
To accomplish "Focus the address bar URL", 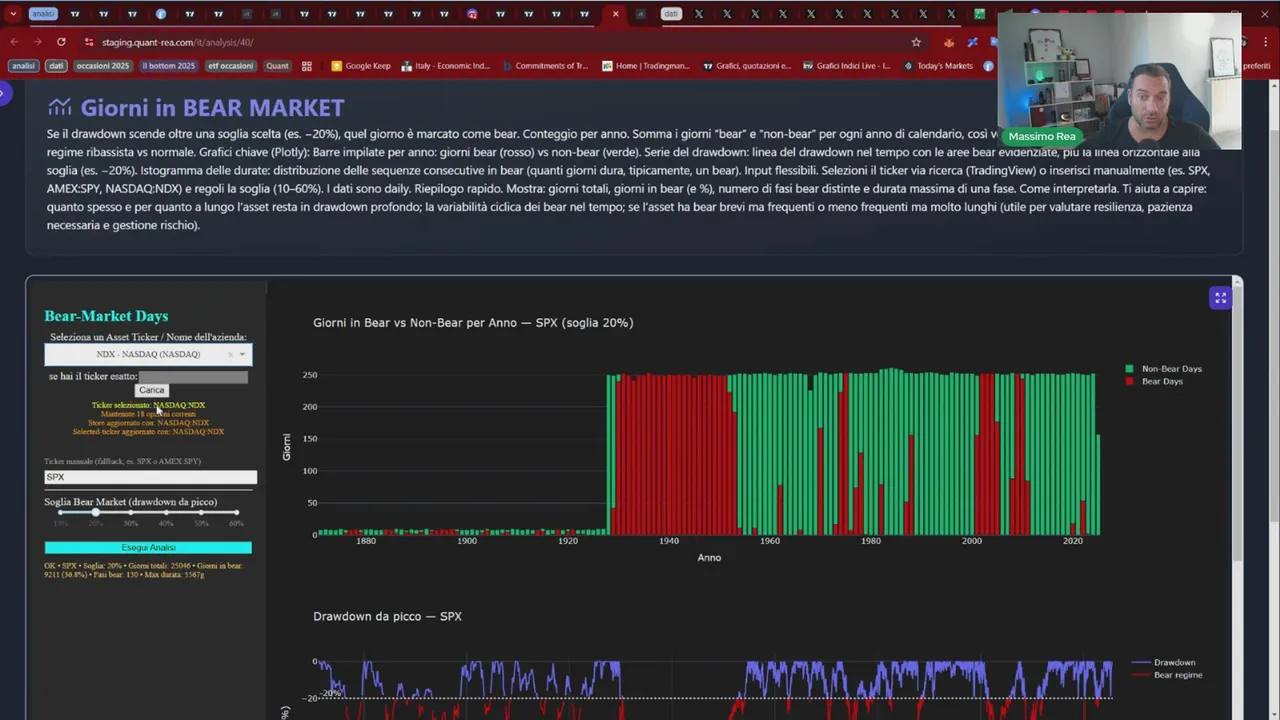I will tap(177, 42).
